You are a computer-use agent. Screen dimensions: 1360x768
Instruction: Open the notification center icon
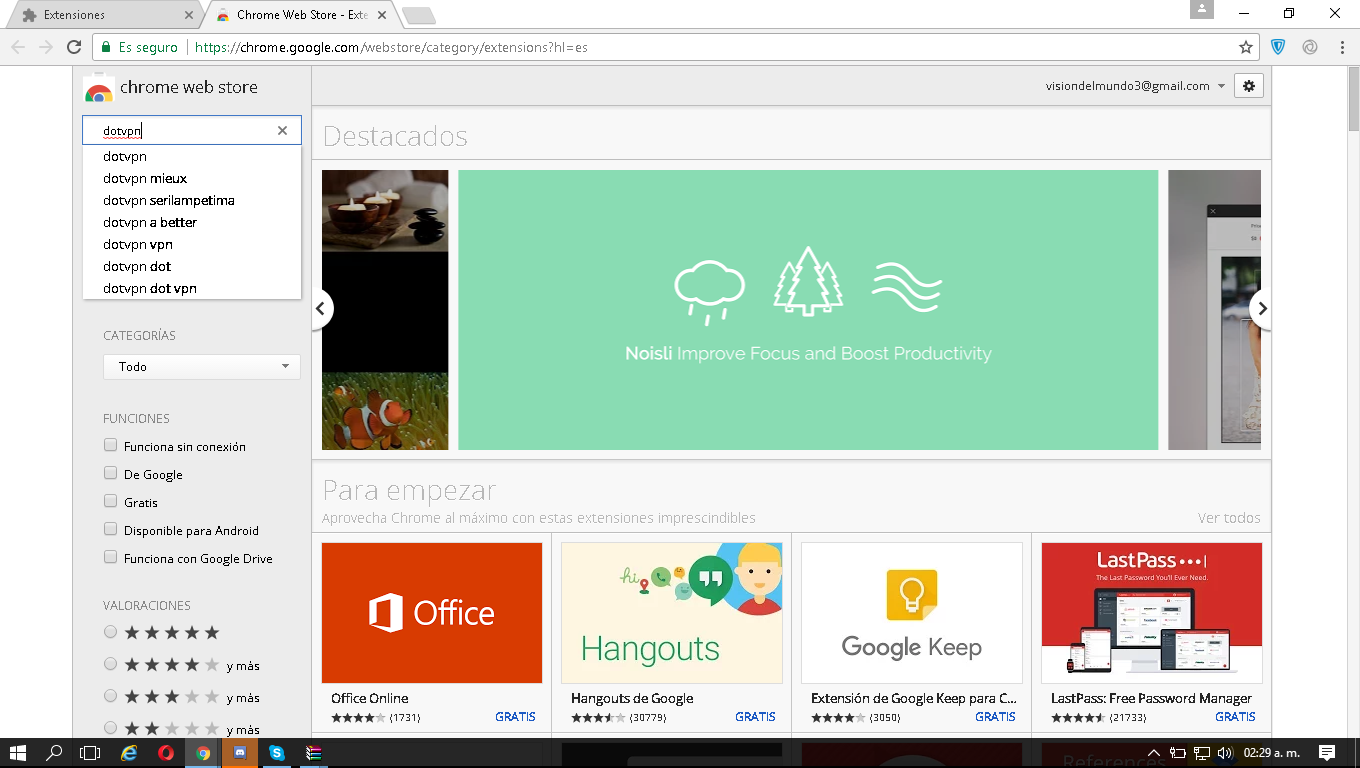coord(1327,753)
